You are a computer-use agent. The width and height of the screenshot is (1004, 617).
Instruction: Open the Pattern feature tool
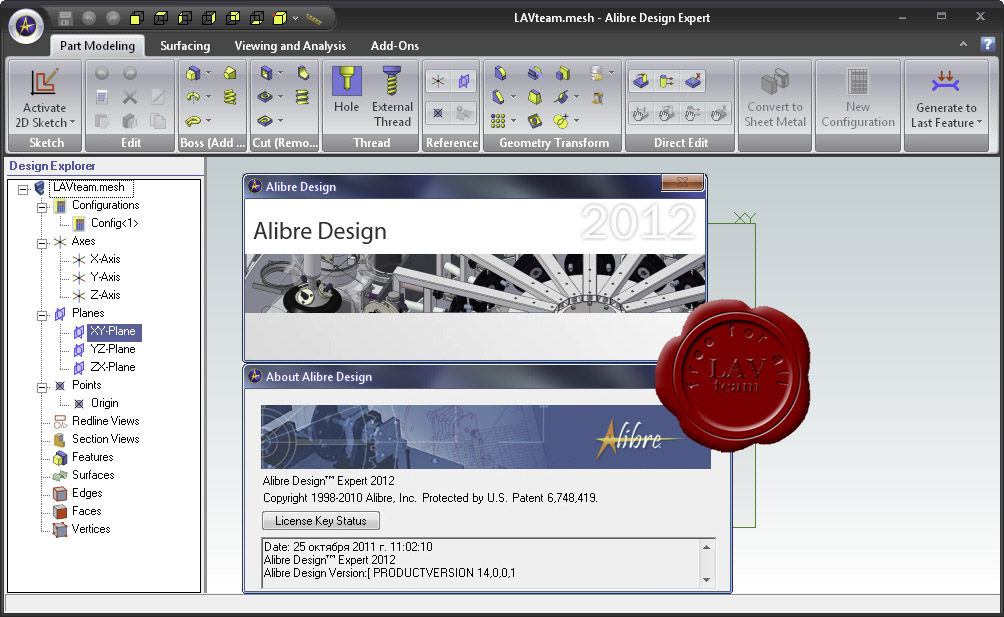[499, 121]
